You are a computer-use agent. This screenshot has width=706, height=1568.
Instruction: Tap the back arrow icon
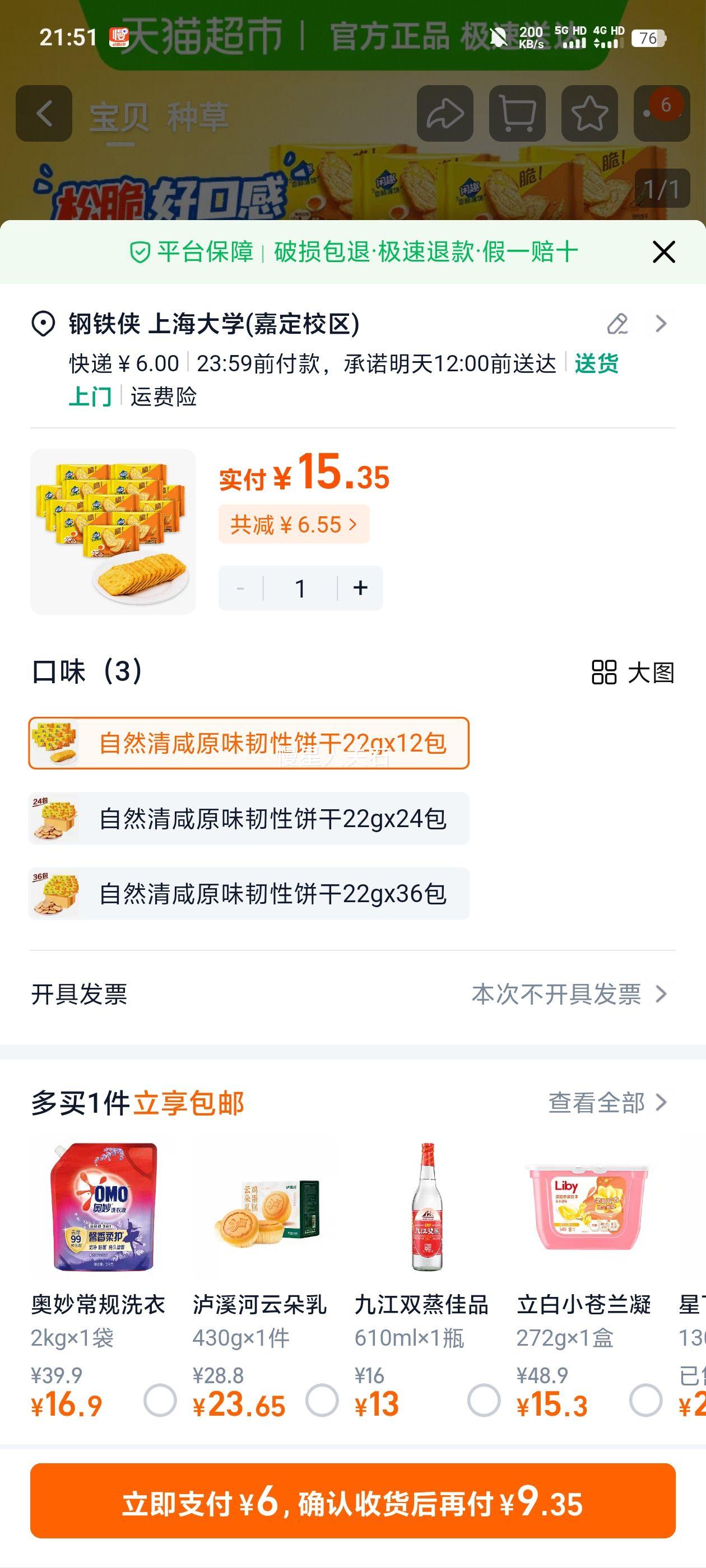click(44, 114)
